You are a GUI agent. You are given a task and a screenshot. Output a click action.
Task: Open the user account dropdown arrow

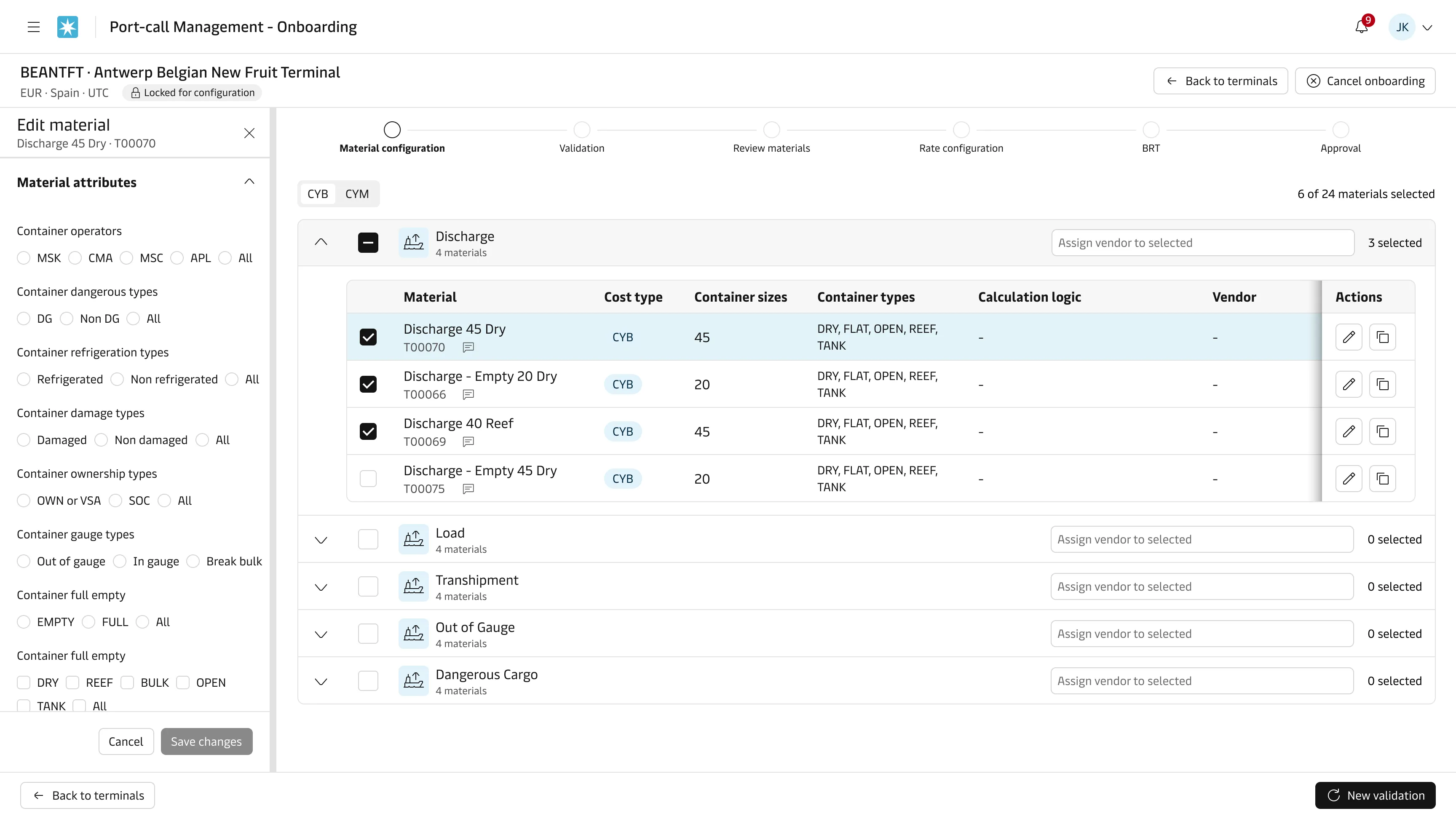tap(1427, 28)
